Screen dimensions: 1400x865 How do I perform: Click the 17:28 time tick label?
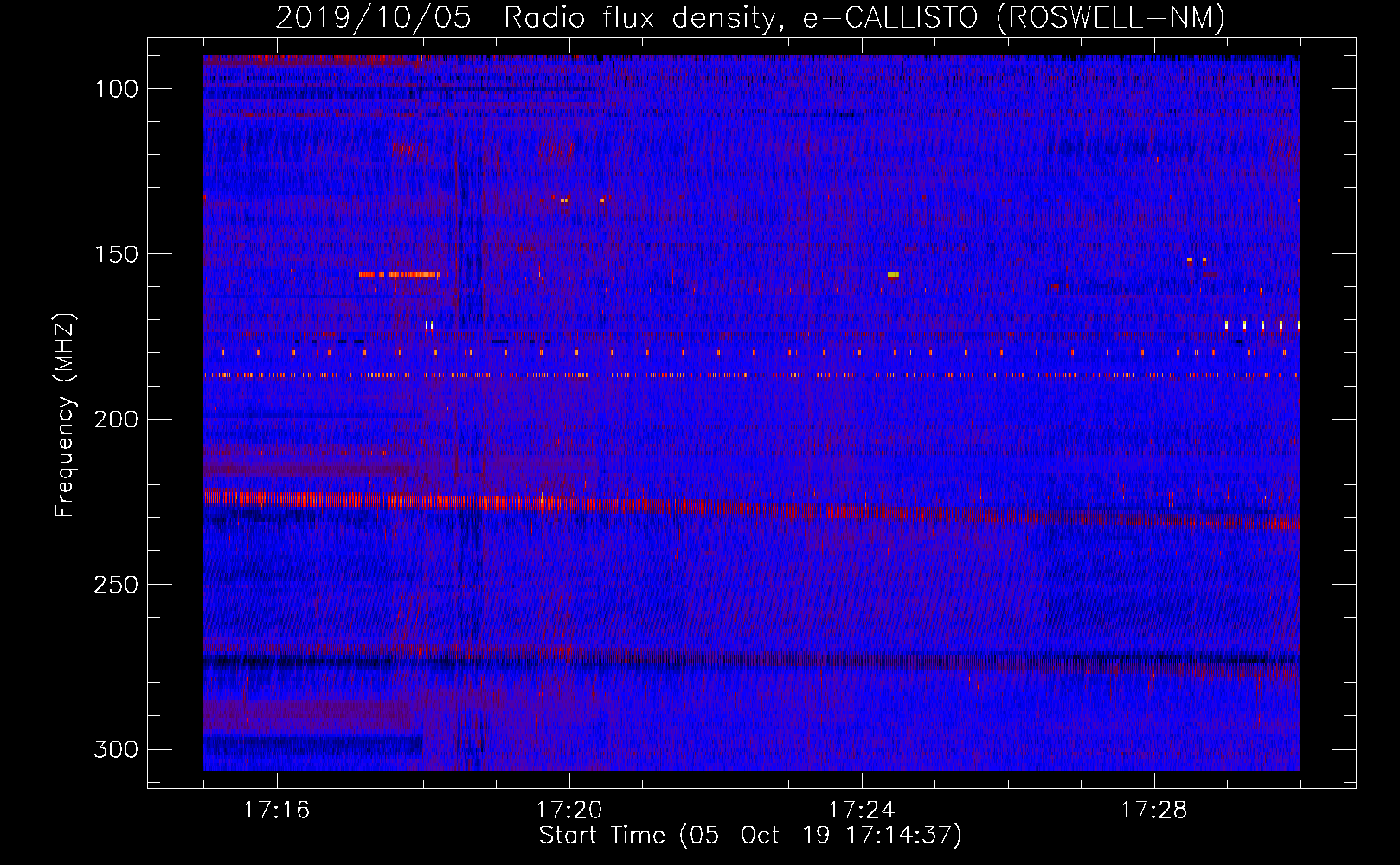(x=1153, y=811)
